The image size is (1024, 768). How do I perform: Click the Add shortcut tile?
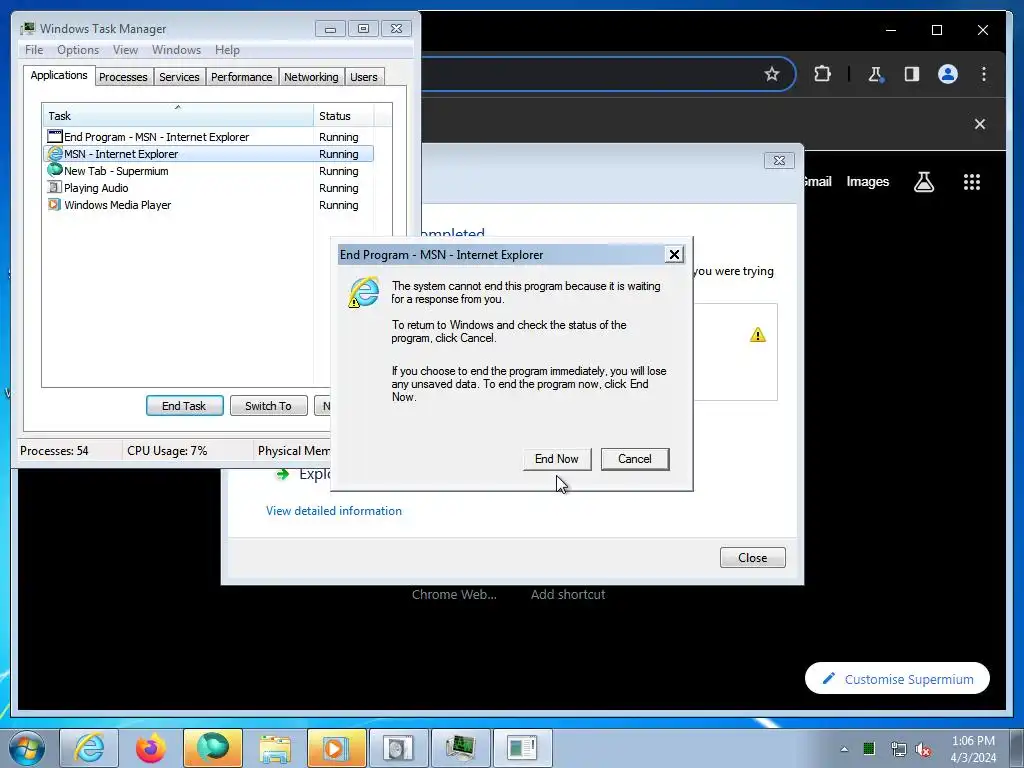click(568, 594)
